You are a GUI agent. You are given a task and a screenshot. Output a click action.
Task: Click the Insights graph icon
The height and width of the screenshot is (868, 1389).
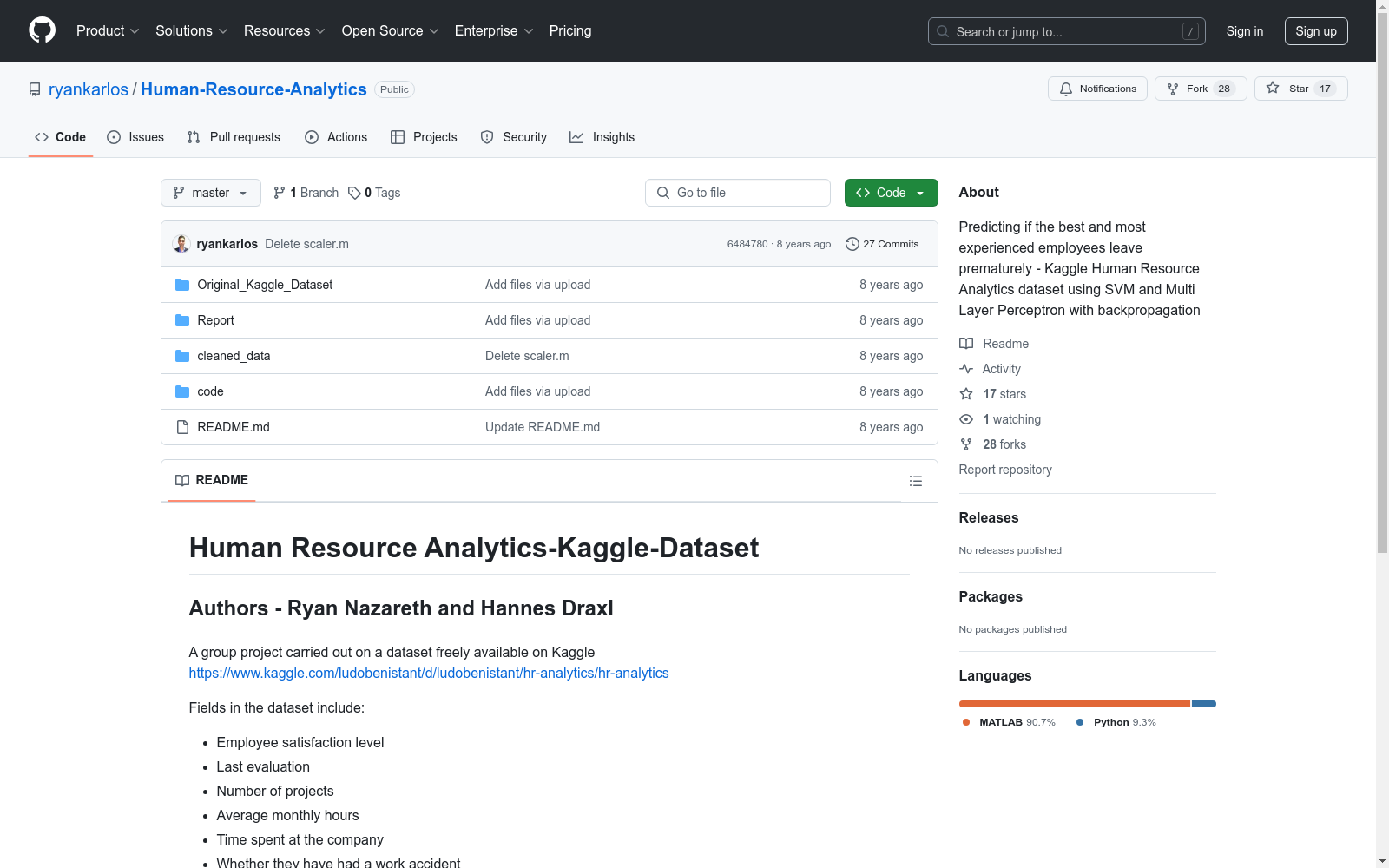coord(576,137)
